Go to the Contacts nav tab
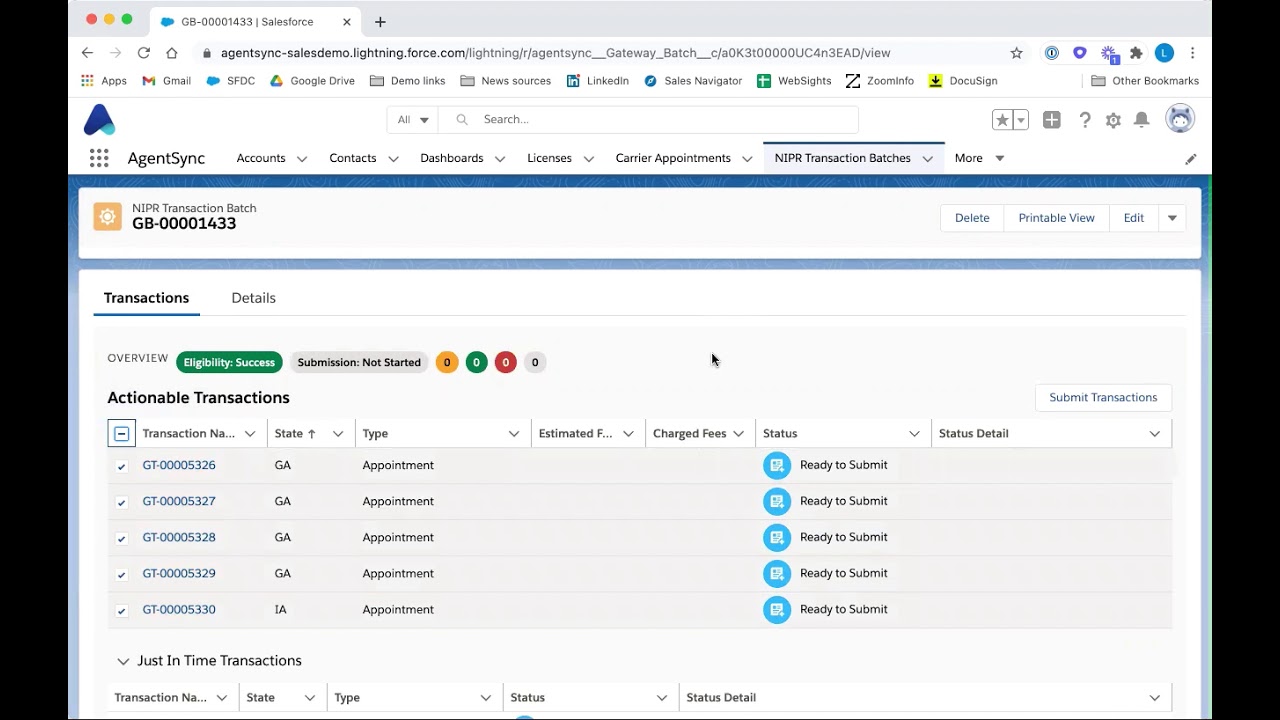The width and height of the screenshot is (1280, 720). click(x=353, y=158)
